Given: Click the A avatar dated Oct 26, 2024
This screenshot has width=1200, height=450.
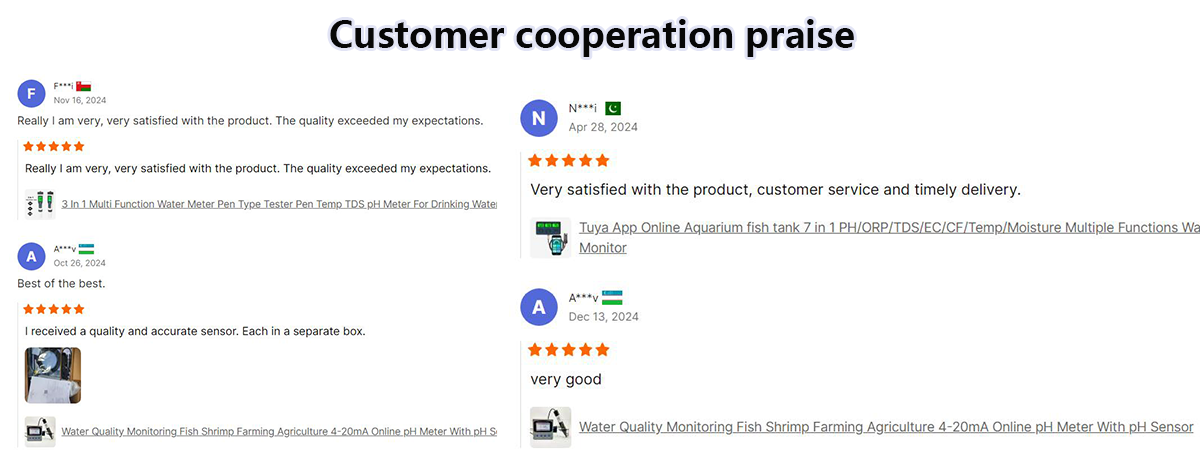Looking at the screenshot, I should (32, 256).
